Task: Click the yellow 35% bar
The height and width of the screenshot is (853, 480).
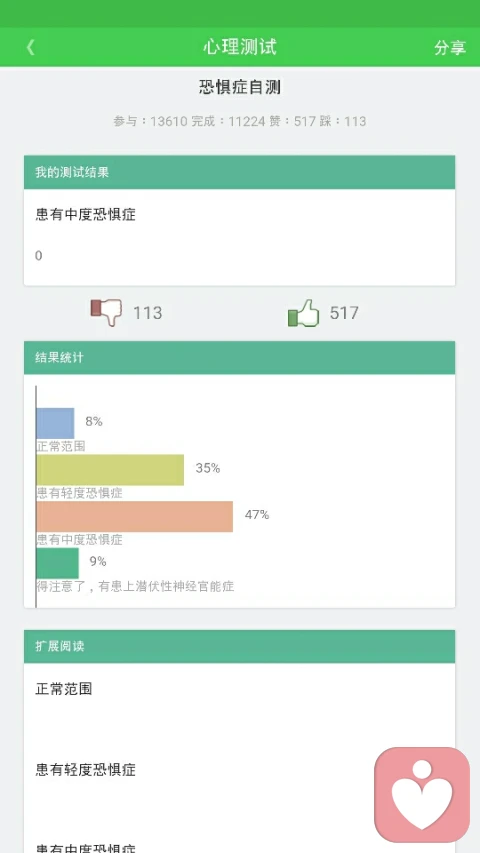Action: [x=110, y=470]
